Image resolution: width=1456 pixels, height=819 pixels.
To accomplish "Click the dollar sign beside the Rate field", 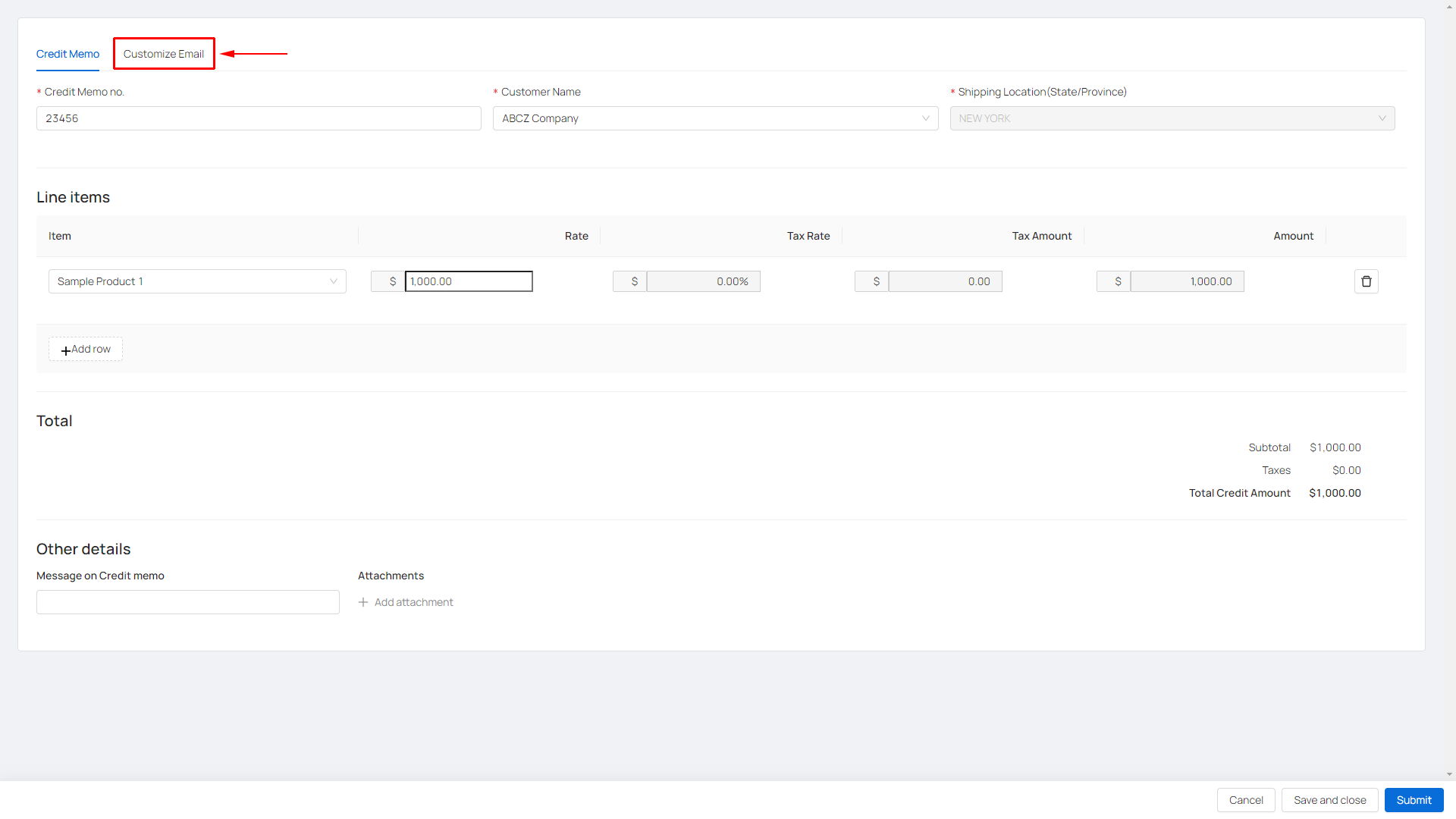I will (x=392, y=281).
